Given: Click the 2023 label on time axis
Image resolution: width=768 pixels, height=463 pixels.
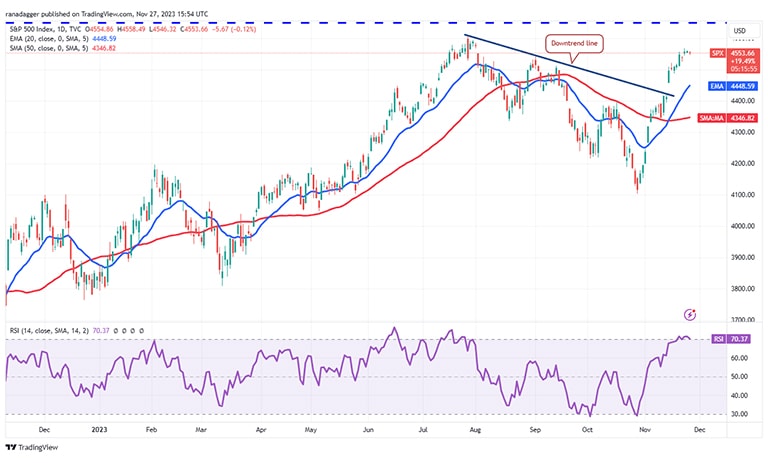Looking at the screenshot, I should [x=99, y=430].
